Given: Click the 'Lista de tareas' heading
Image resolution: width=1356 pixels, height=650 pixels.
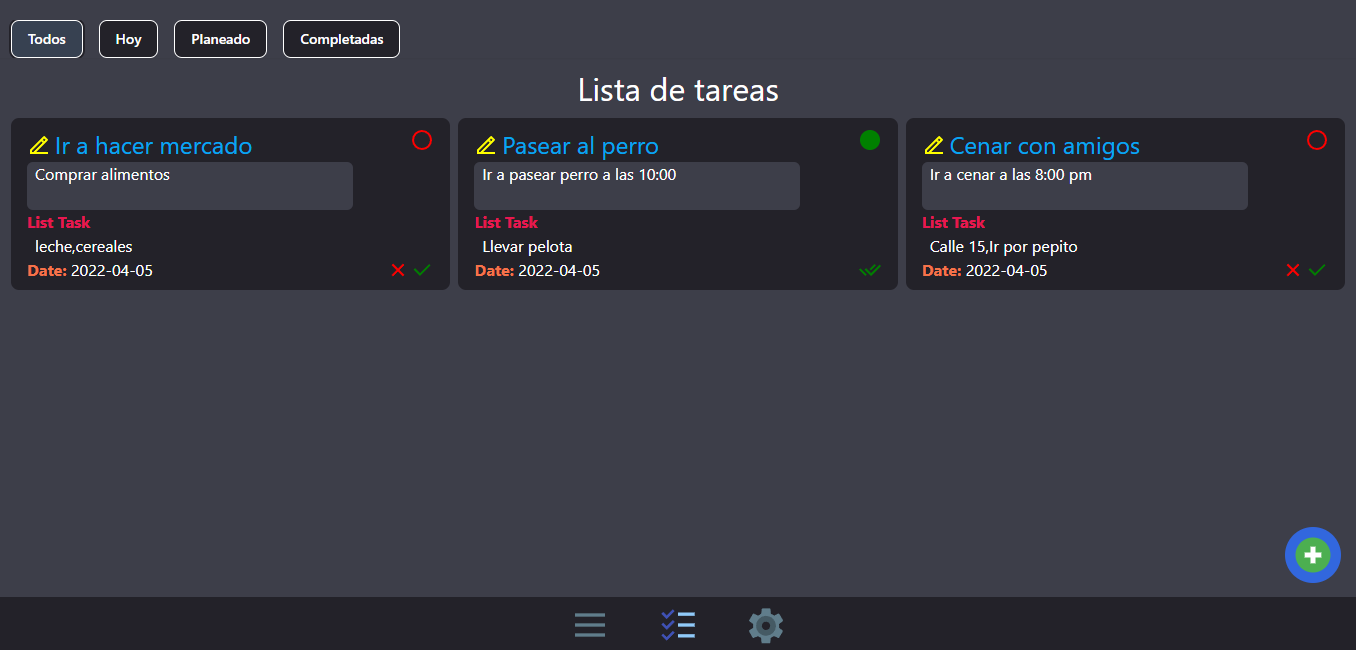Looking at the screenshot, I should click(678, 90).
